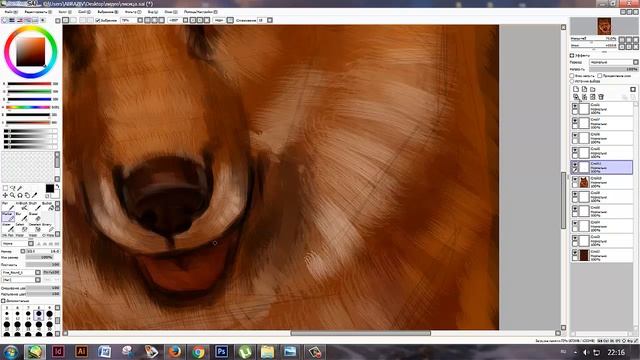
Task: Open the 75% zoom level dropdown
Action: 140,20
